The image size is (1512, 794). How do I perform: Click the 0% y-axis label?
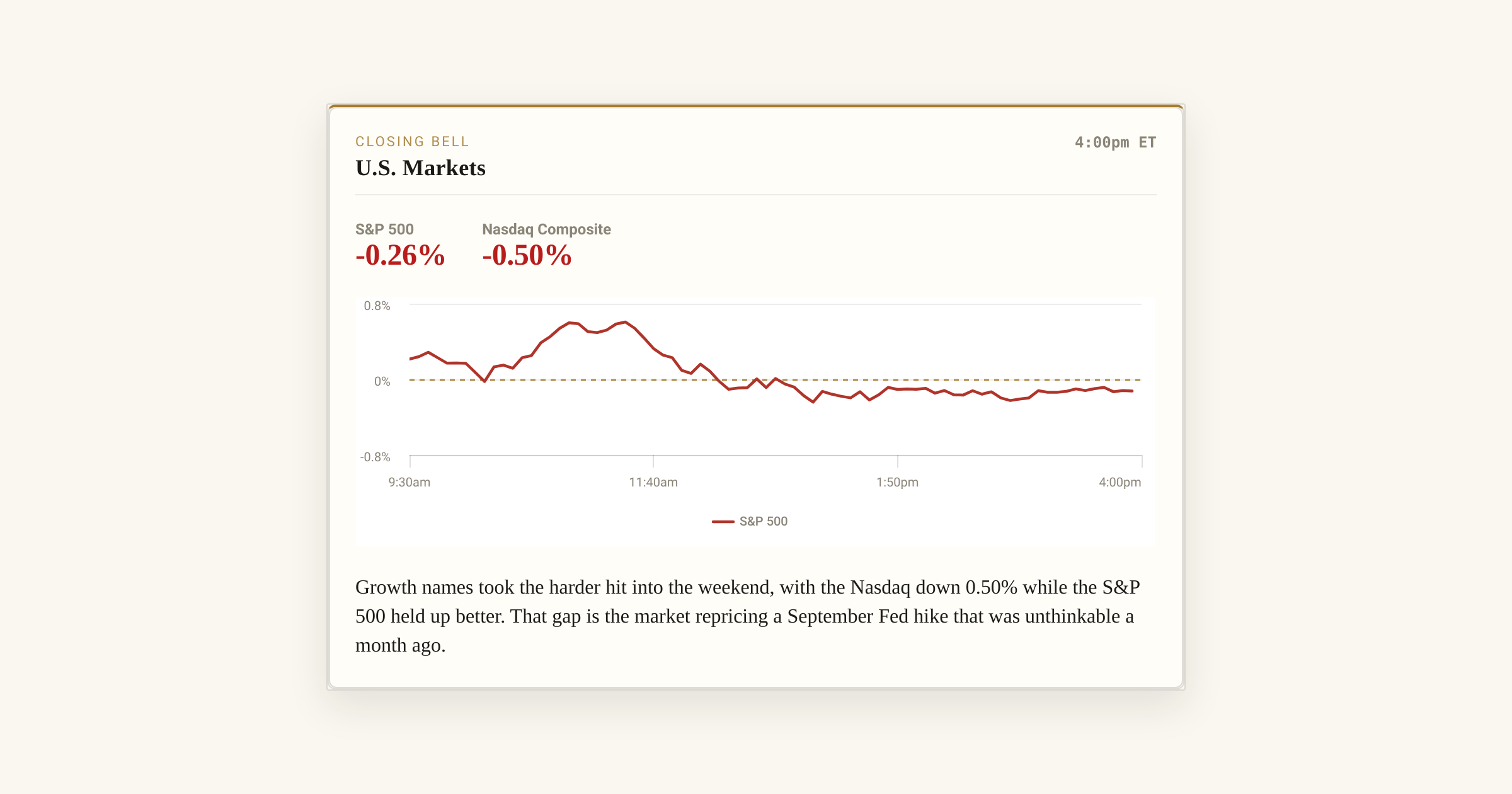382,381
